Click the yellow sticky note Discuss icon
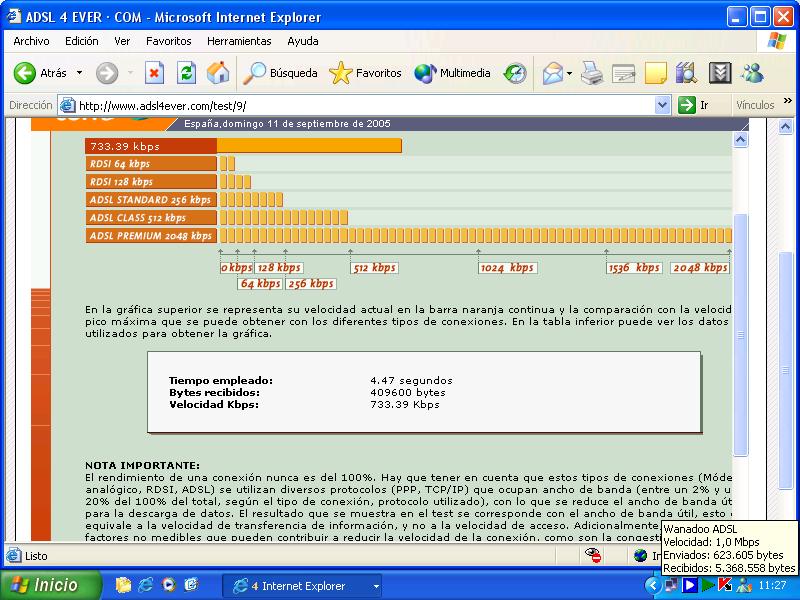The width and height of the screenshot is (800, 600). pyautogui.click(x=656, y=73)
